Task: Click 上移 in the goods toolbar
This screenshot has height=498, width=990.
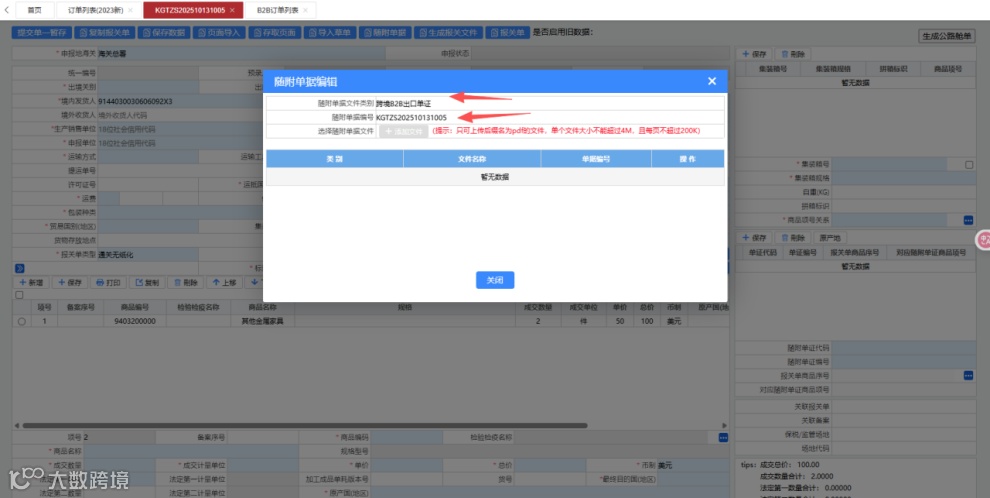Action: [224, 283]
